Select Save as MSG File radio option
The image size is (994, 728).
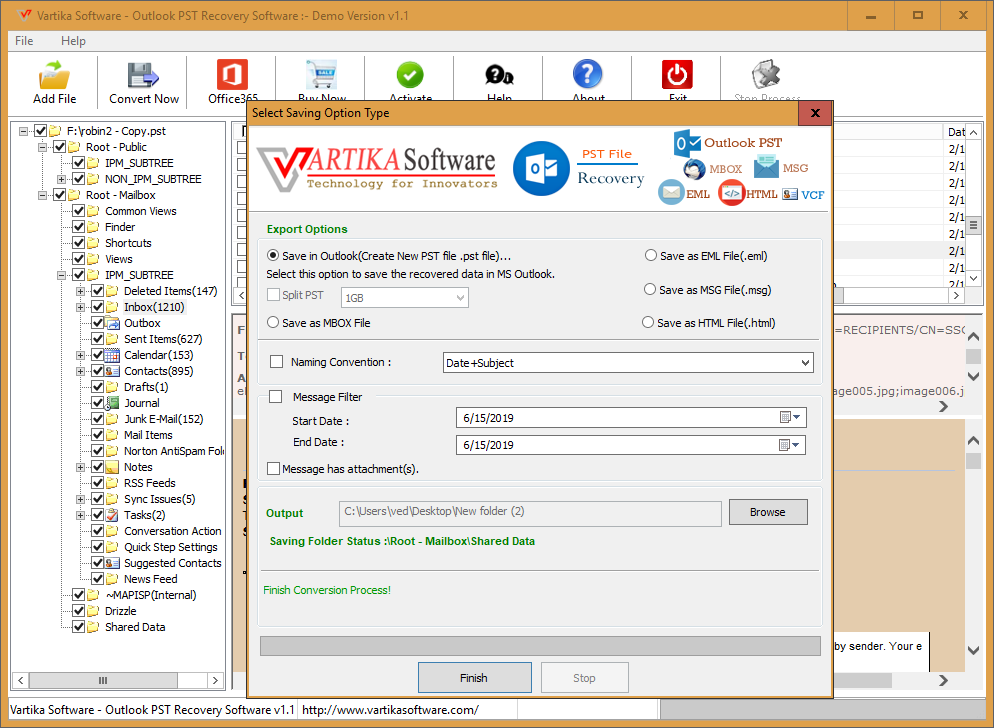[x=650, y=289]
